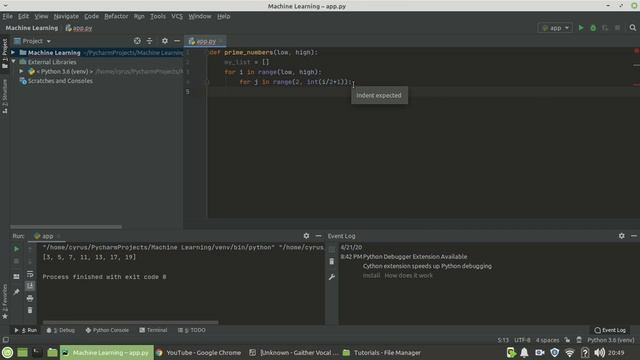Expand the Machine Learning project folder
Image resolution: width=640 pixels, height=360 pixels.
[x=13, y=52]
